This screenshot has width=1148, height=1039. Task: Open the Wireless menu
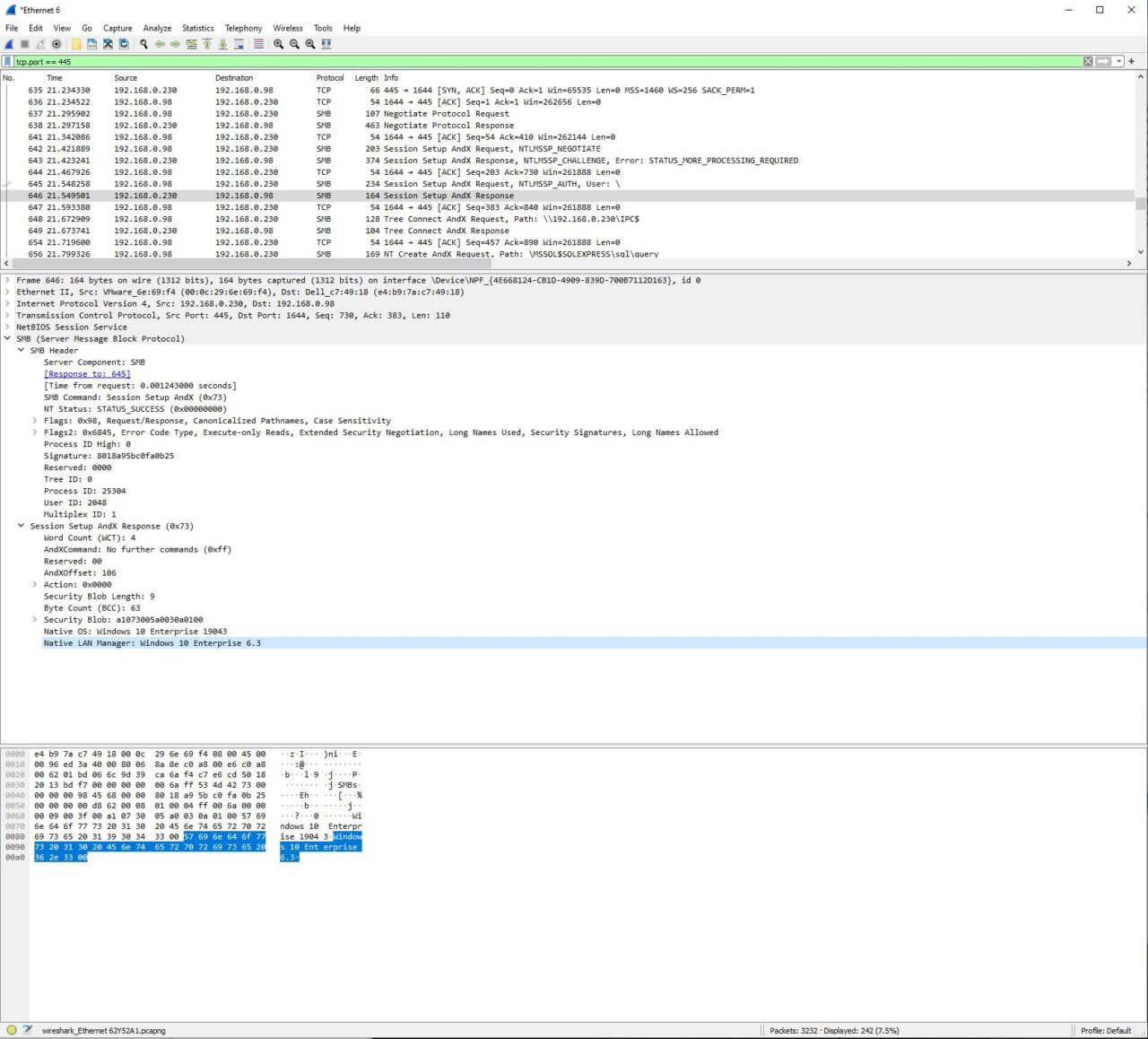(288, 28)
